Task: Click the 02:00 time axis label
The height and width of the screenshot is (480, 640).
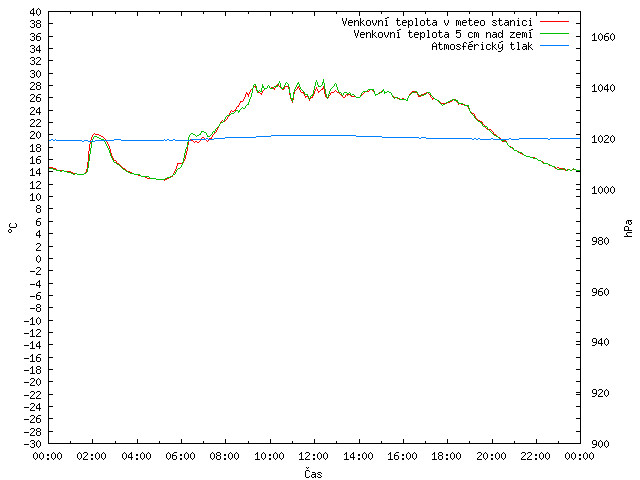Action: pyautogui.click(x=91, y=456)
